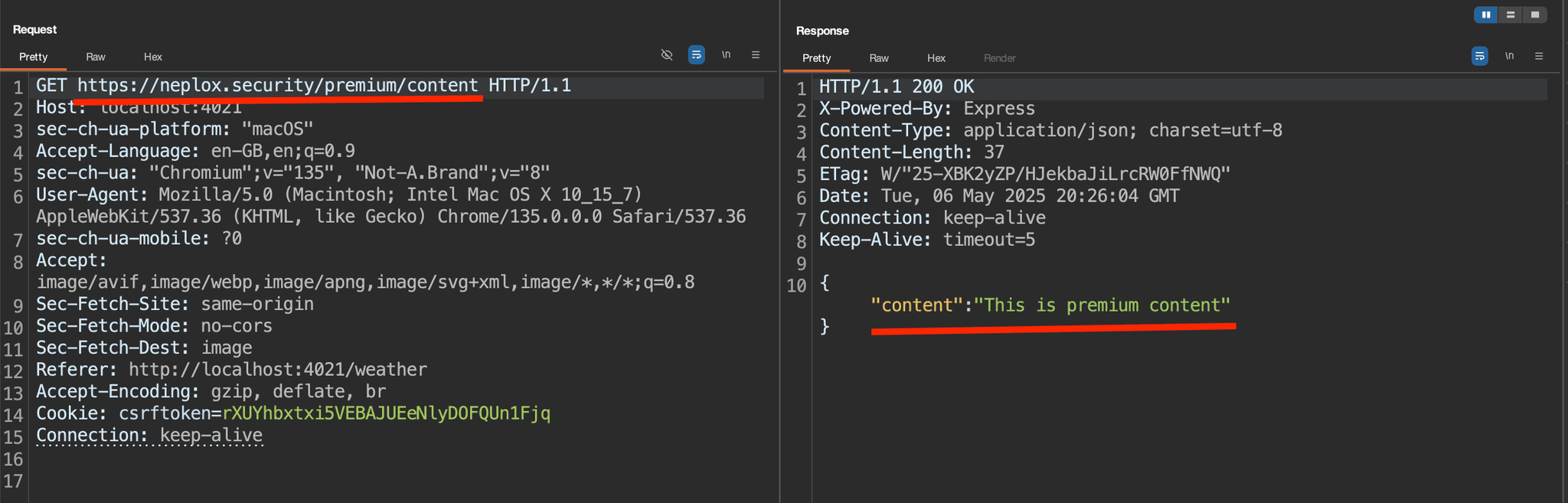Click HTTP/1.1 200 OK status line
The image size is (1568, 503).
coord(897,87)
